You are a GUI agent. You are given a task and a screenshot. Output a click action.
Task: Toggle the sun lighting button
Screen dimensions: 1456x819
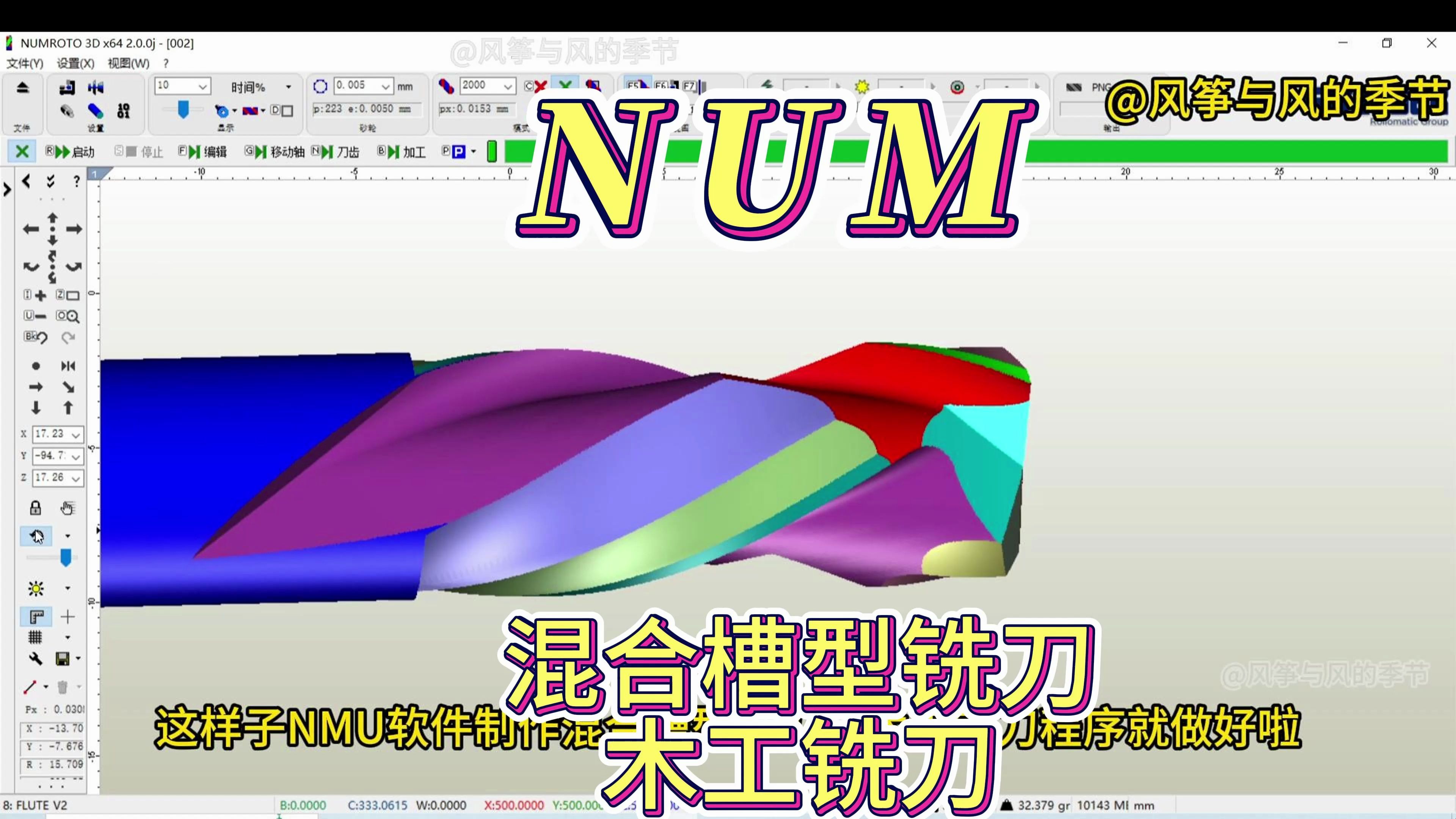[36, 589]
